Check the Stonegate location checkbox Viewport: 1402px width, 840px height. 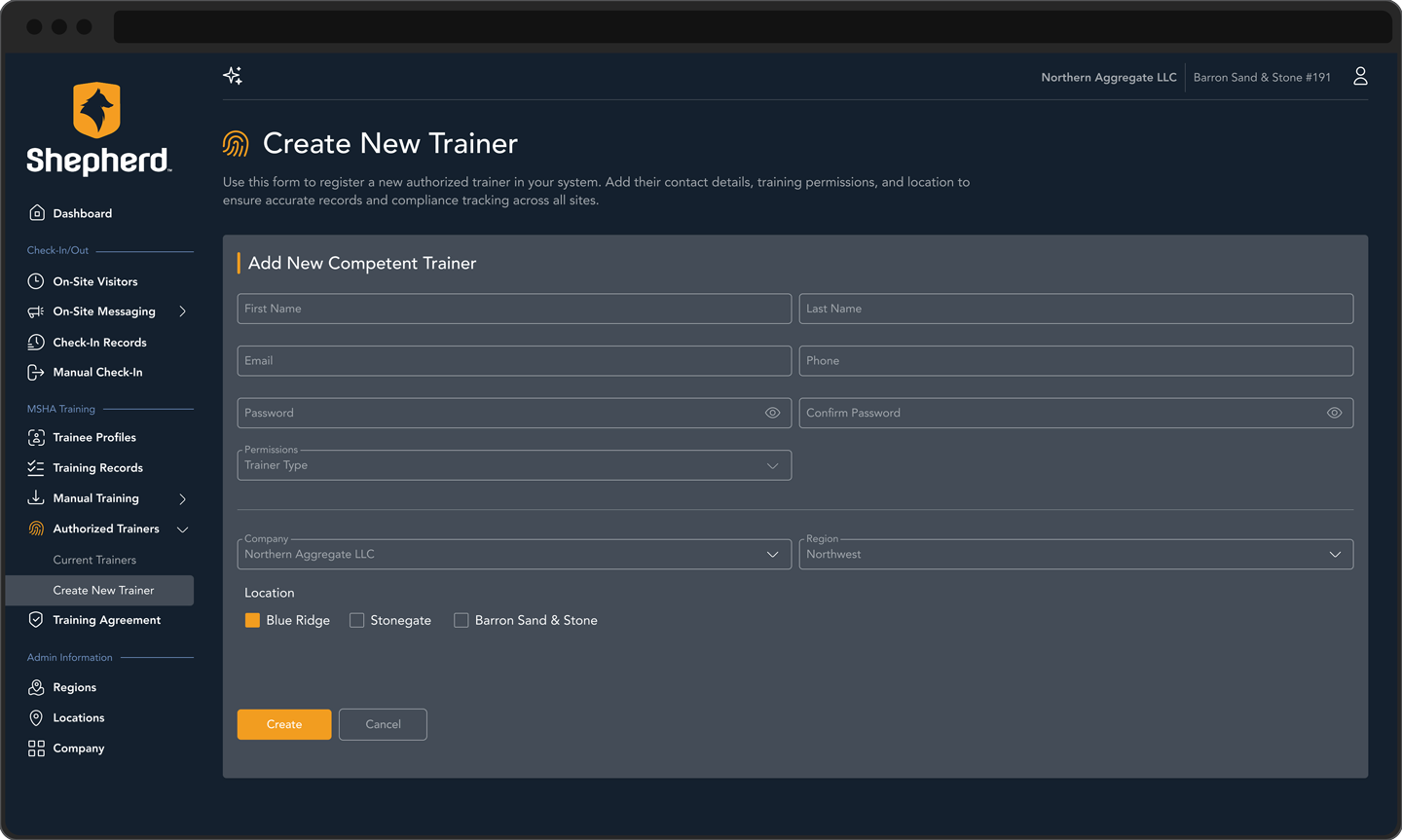click(357, 621)
